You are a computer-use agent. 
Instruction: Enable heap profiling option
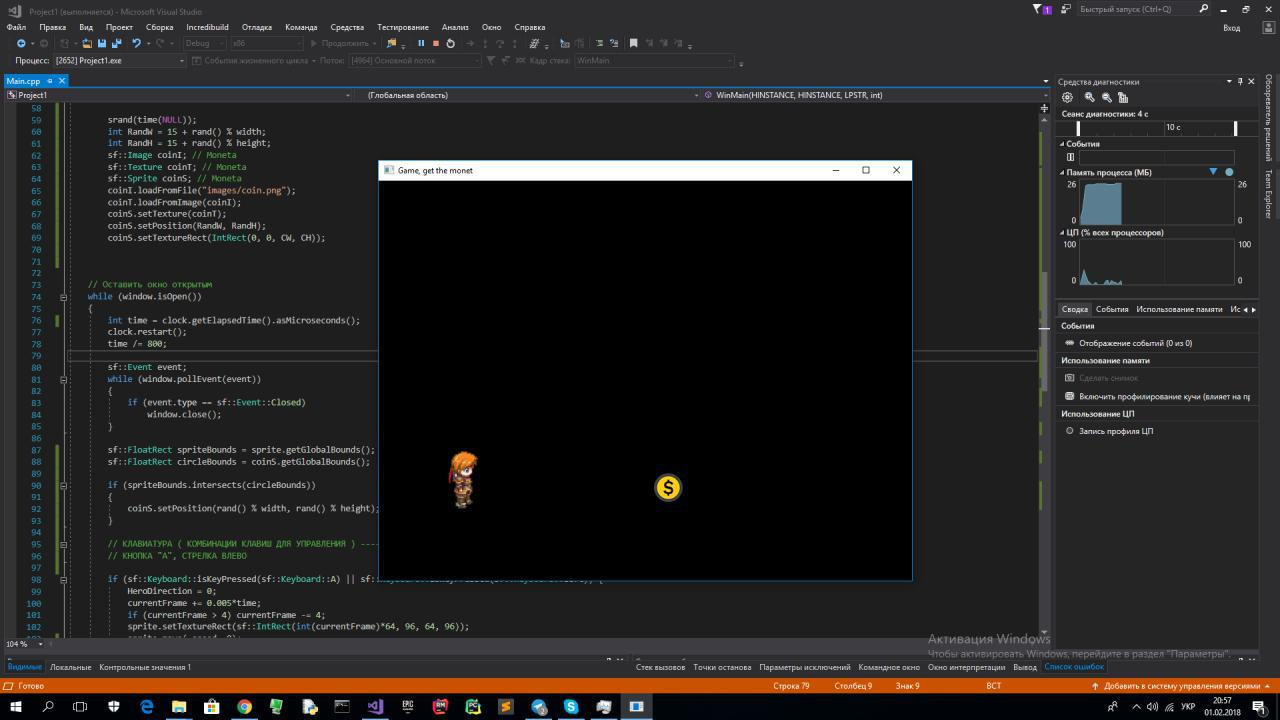click(x=1158, y=396)
